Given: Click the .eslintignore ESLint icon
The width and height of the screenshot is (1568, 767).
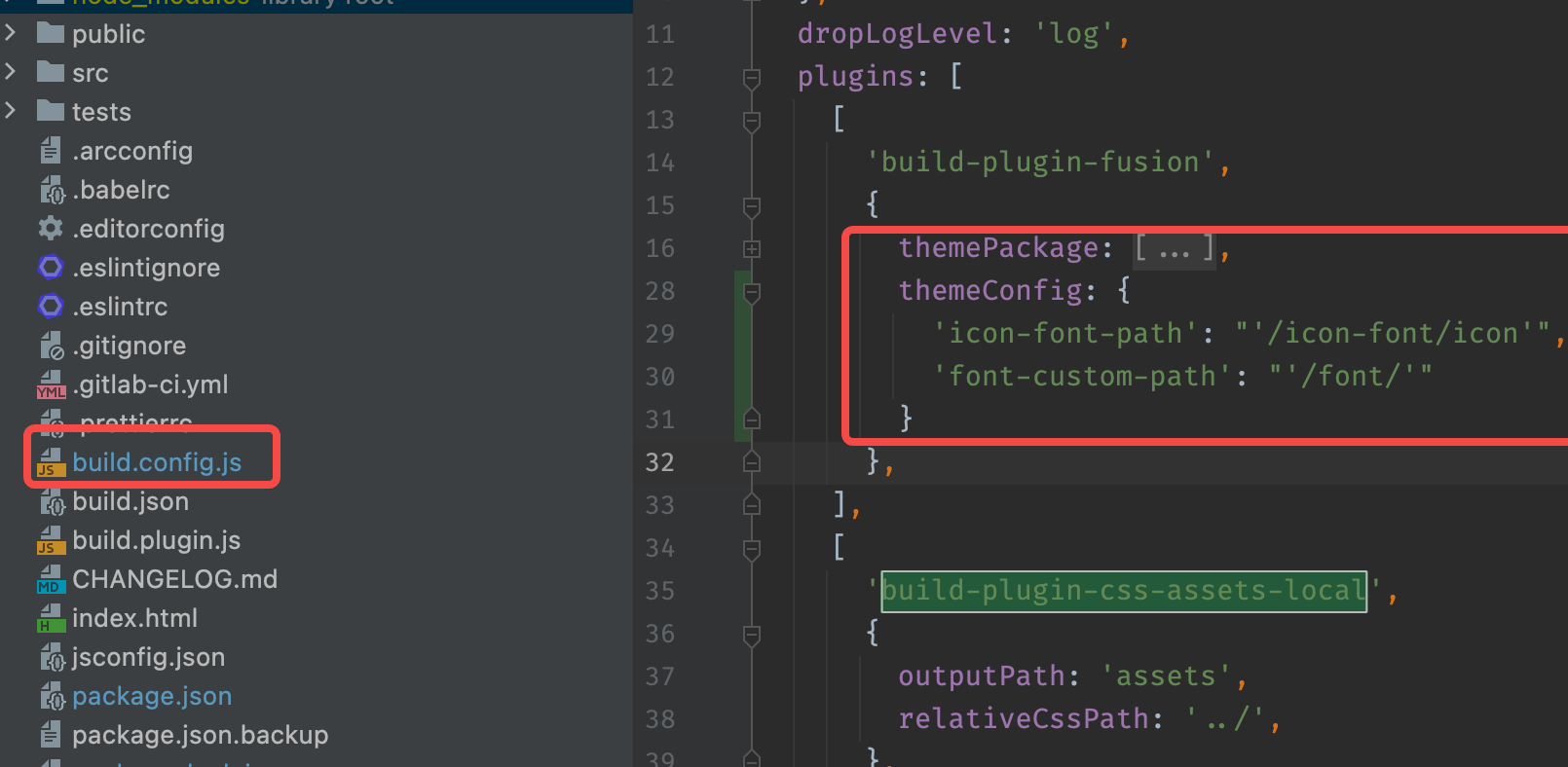Looking at the screenshot, I should [51, 267].
